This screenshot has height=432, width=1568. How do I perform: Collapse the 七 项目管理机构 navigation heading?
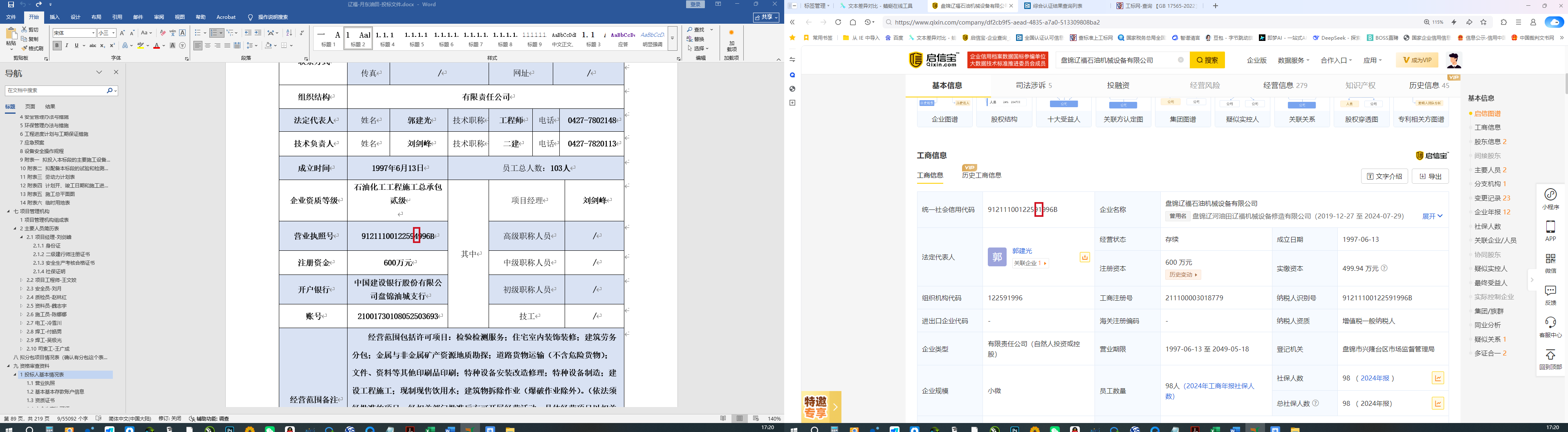coord(9,211)
